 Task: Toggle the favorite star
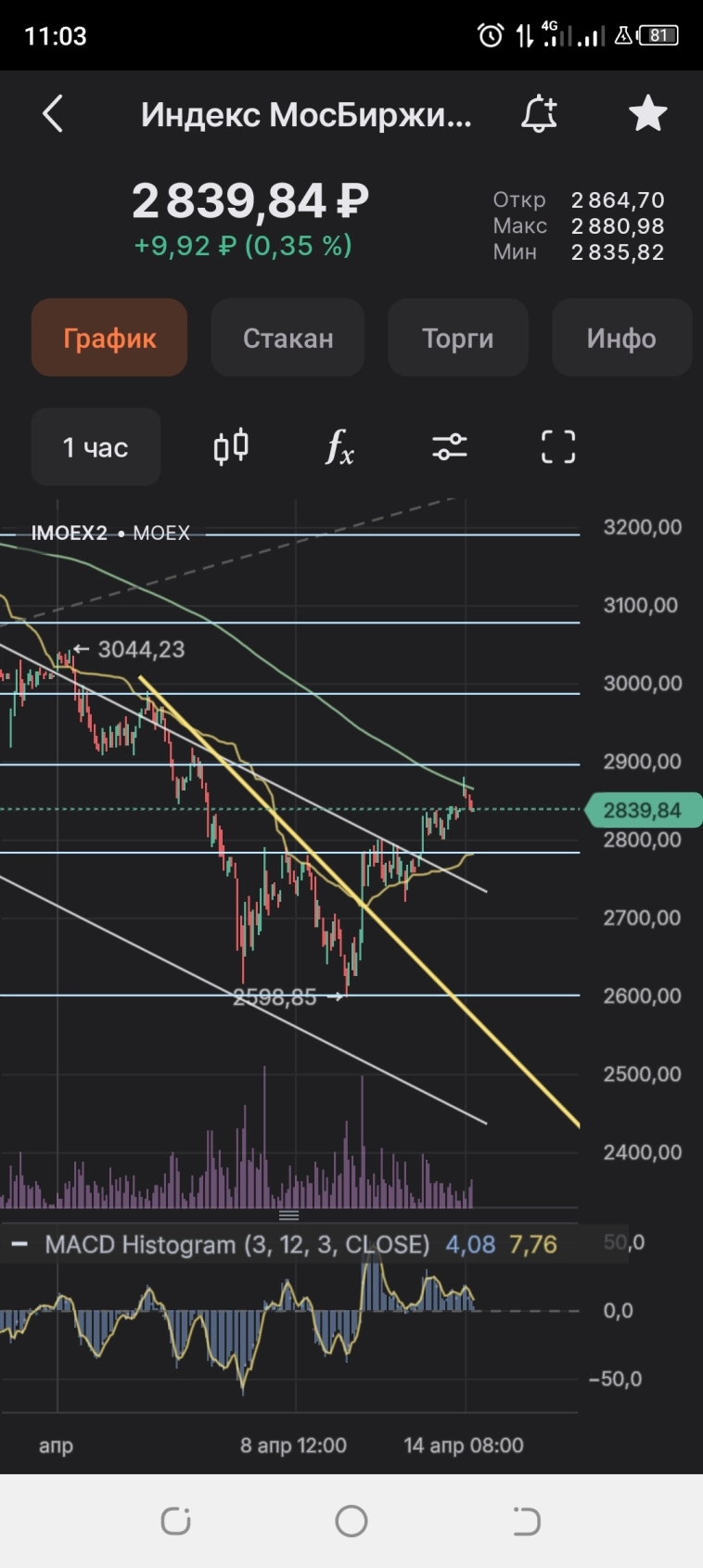[647, 114]
